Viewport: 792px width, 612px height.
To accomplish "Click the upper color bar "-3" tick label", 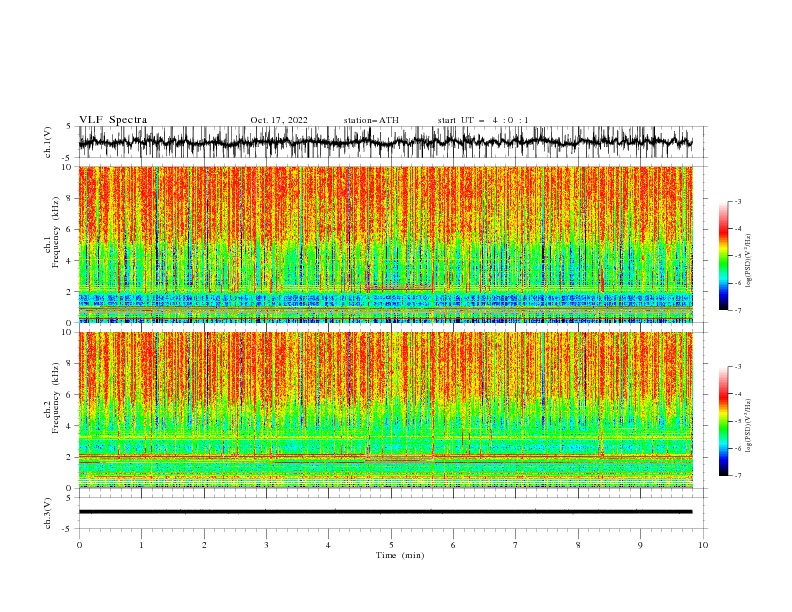I will tap(738, 201).
